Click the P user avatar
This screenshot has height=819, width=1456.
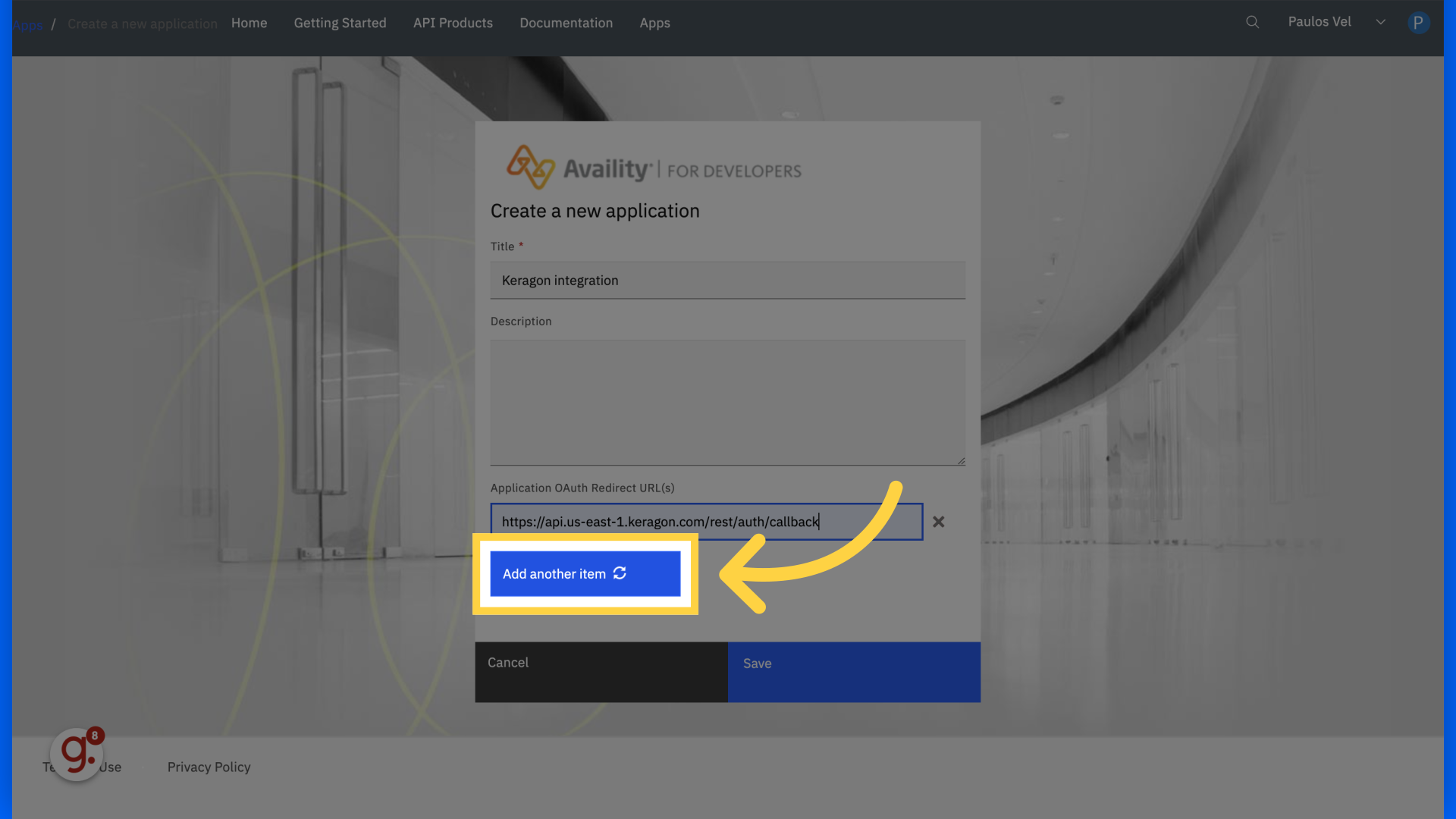pyautogui.click(x=1418, y=23)
